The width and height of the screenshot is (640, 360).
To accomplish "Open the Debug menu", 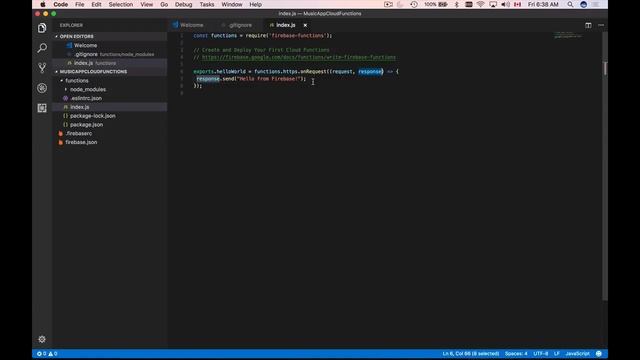I will tap(183, 4).
